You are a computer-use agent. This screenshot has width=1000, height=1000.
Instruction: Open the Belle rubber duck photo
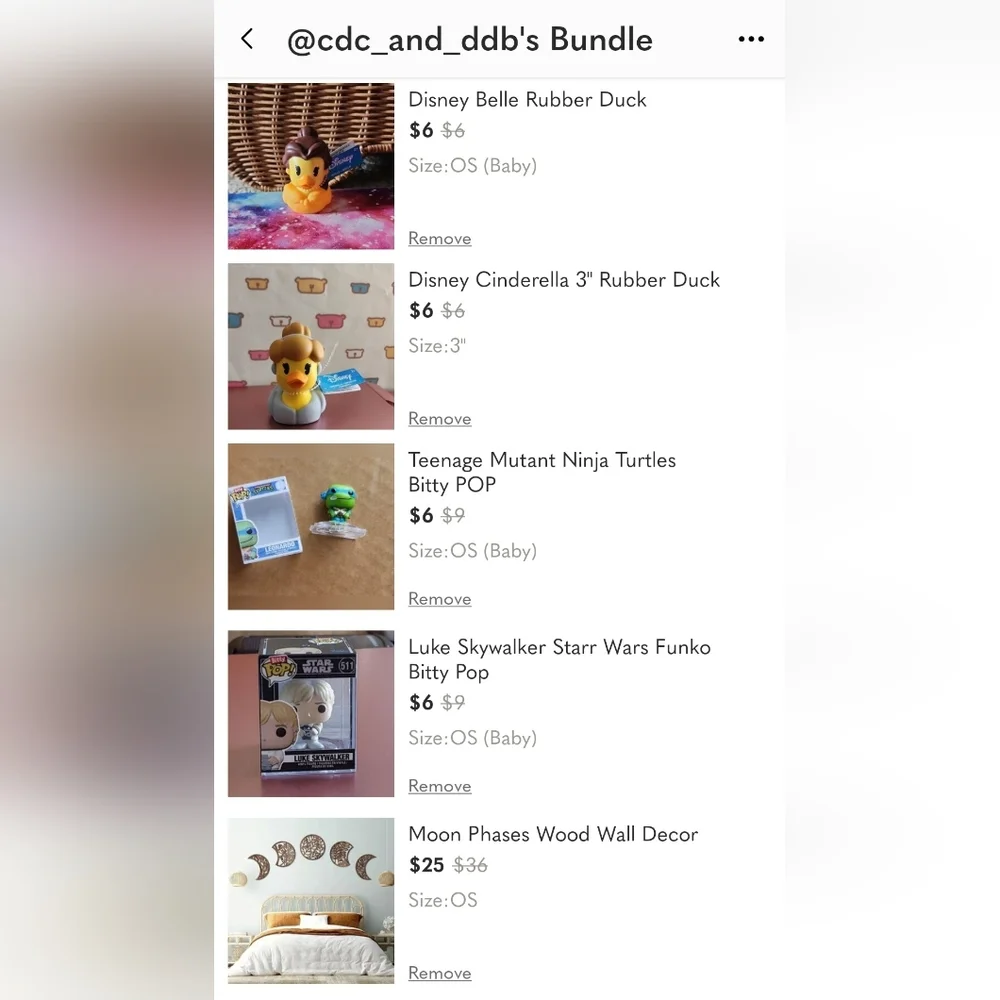(x=311, y=166)
